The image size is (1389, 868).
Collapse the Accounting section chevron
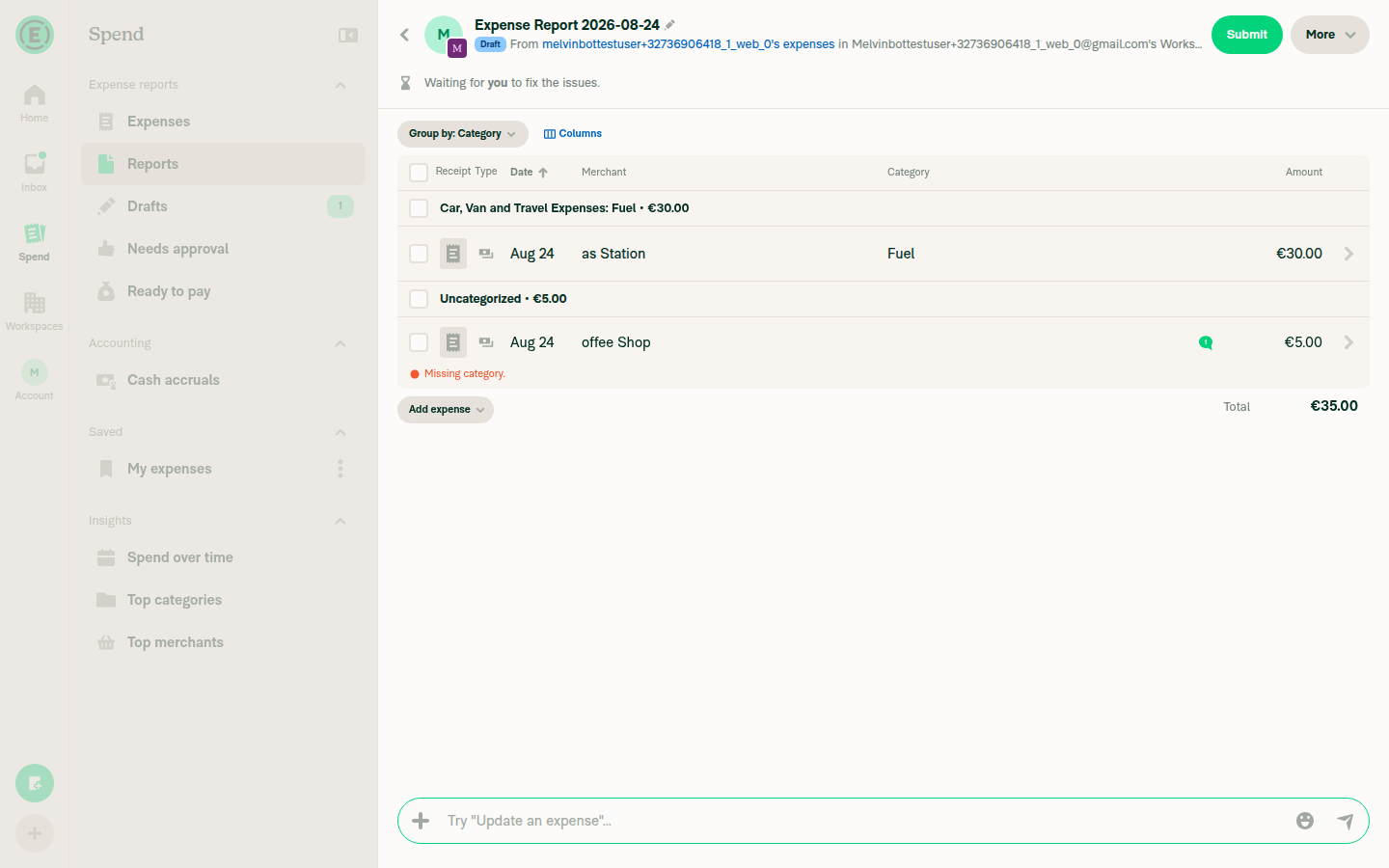340,343
